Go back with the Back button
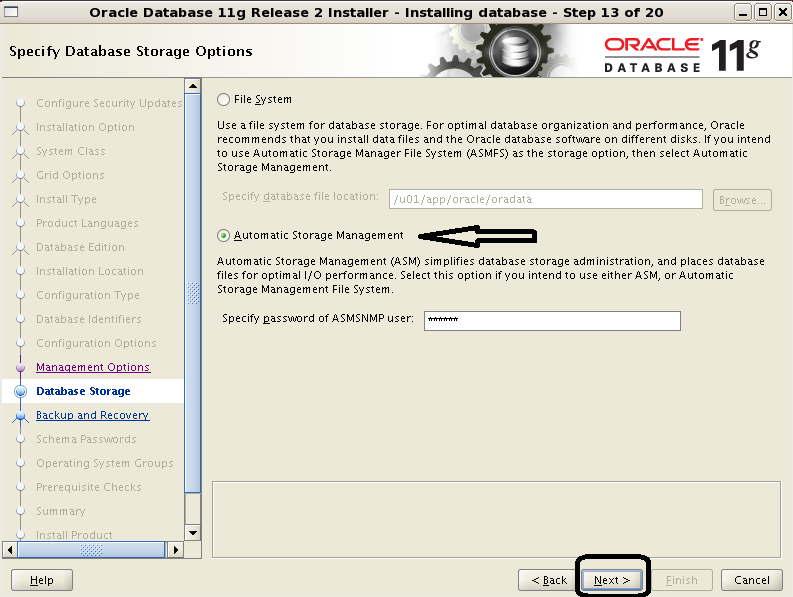793x597 pixels. pyautogui.click(x=548, y=580)
